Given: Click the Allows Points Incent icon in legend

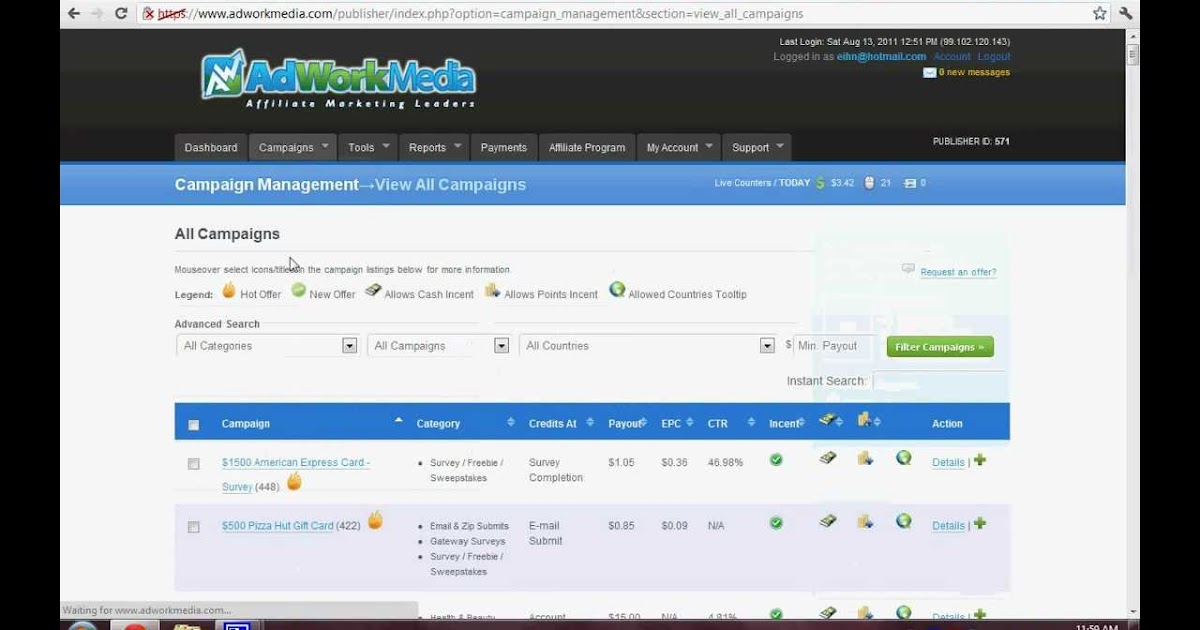Looking at the screenshot, I should (x=492, y=291).
